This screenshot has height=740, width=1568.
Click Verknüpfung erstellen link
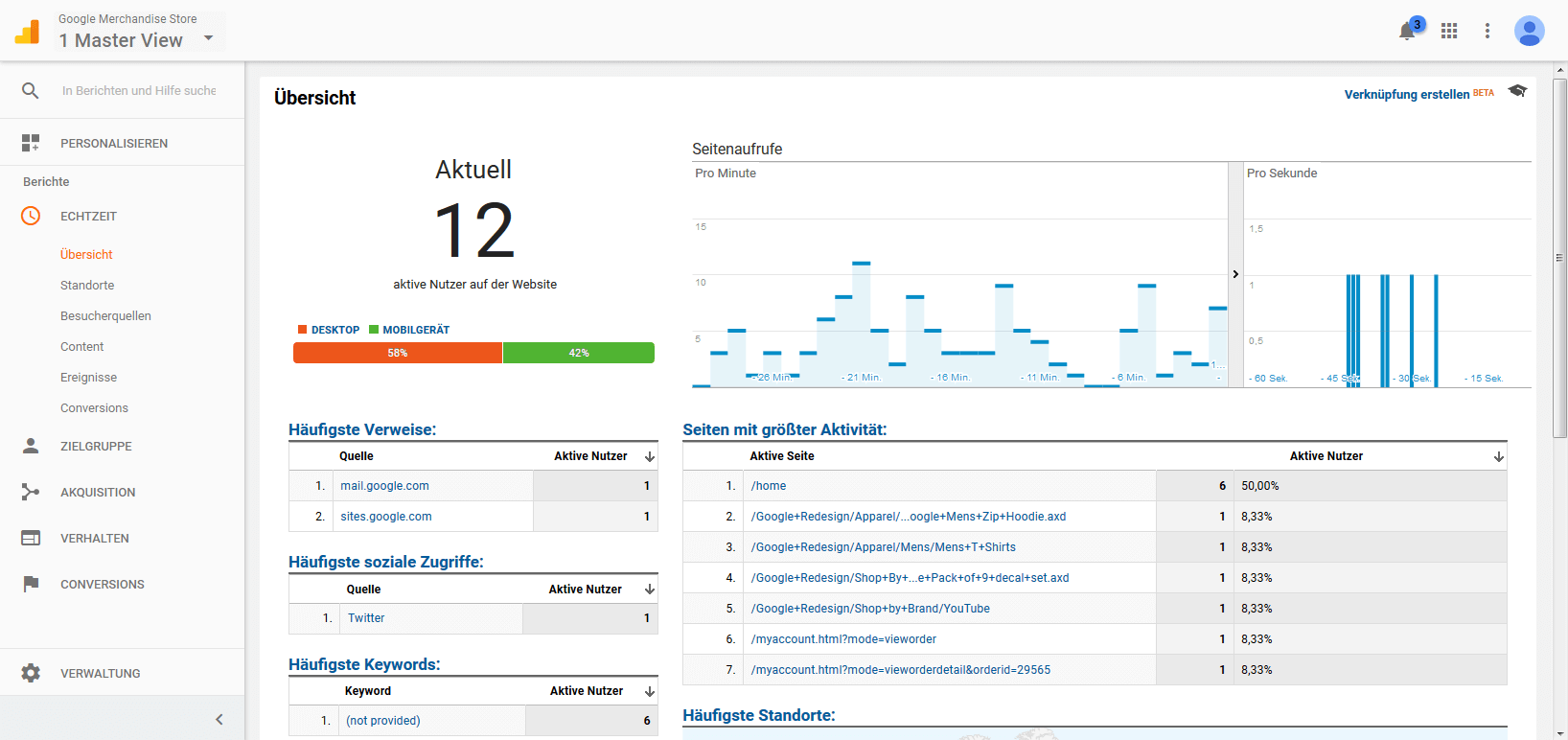click(x=1407, y=94)
